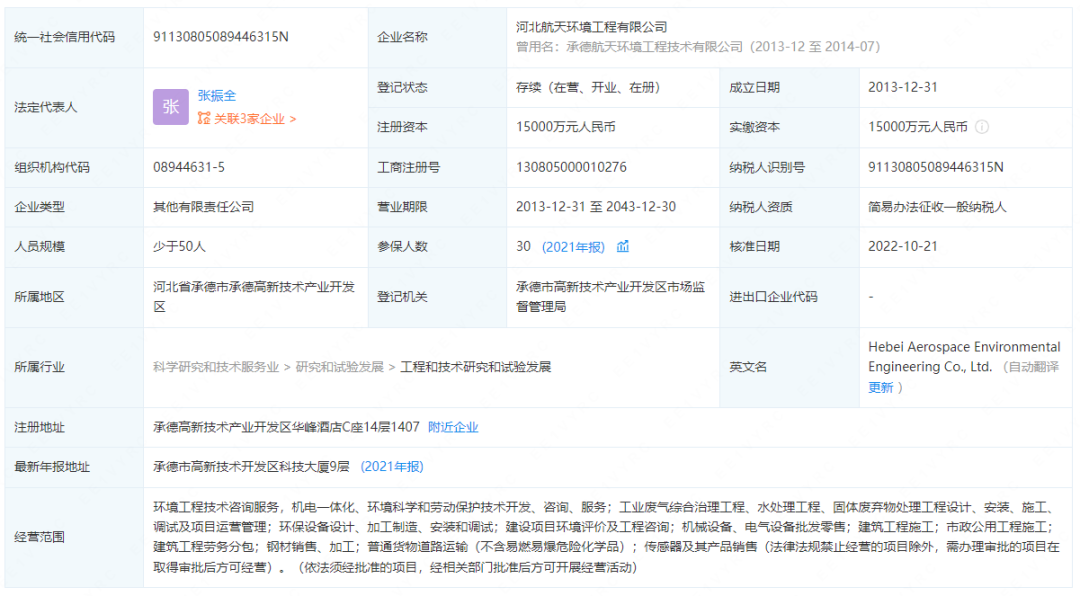Click the 法定代表人 label

point(45,107)
